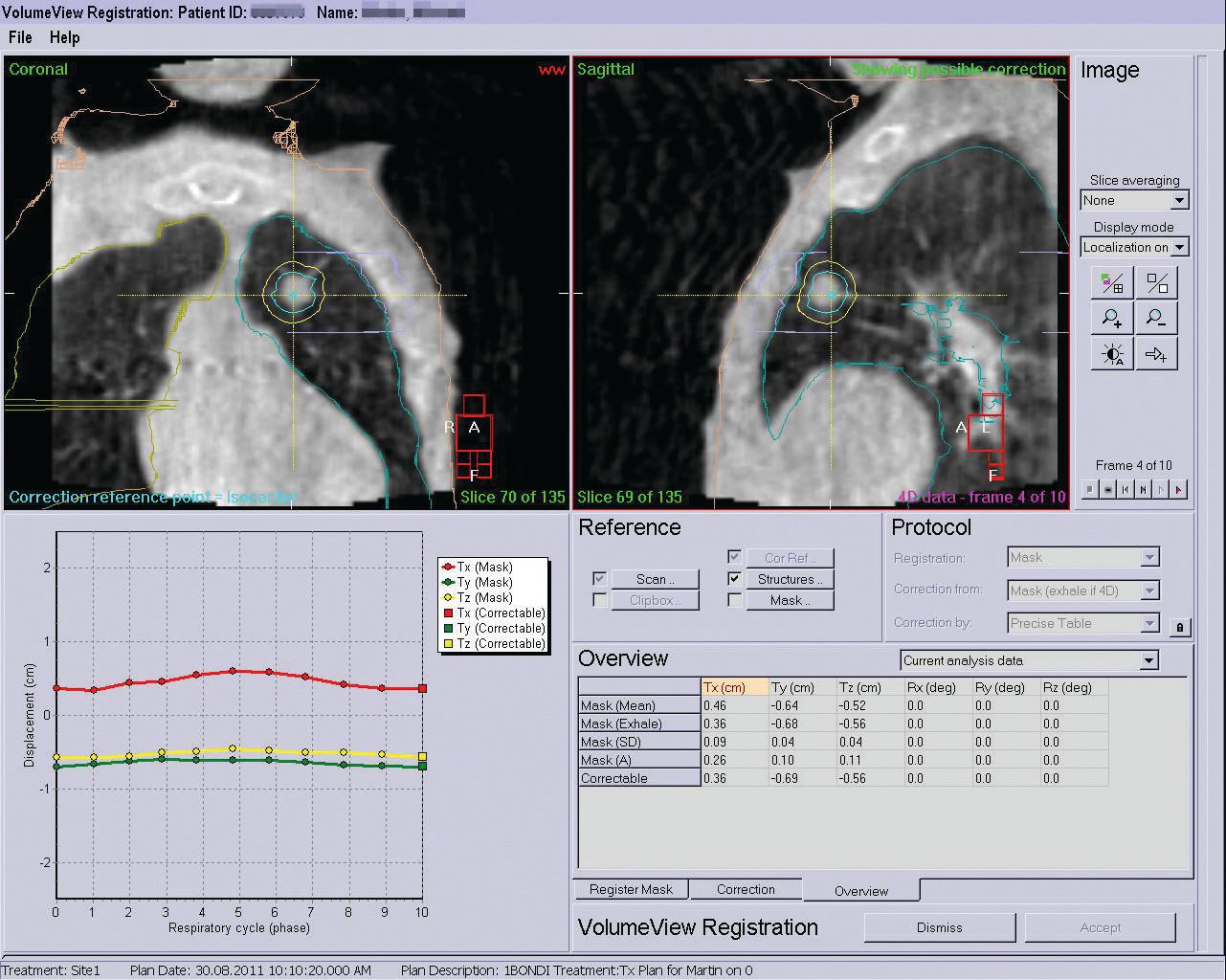Open the File menu
This screenshot has height=980, width=1226.
coord(20,37)
